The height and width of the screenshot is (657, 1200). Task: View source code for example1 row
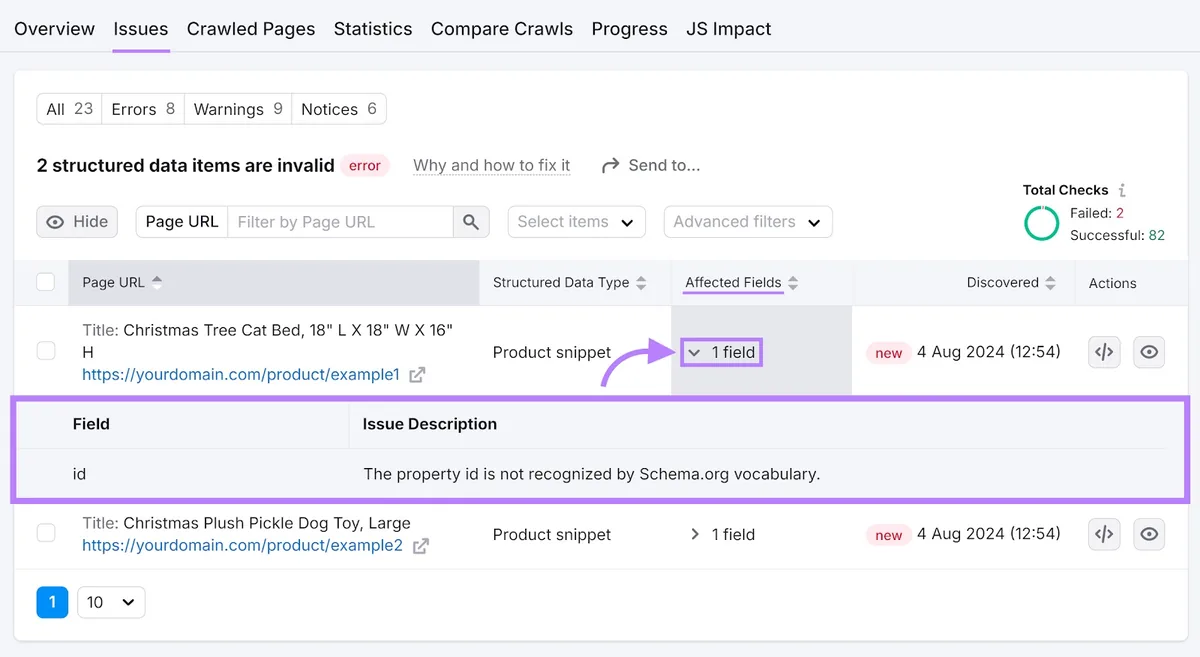[x=1104, y=352]
